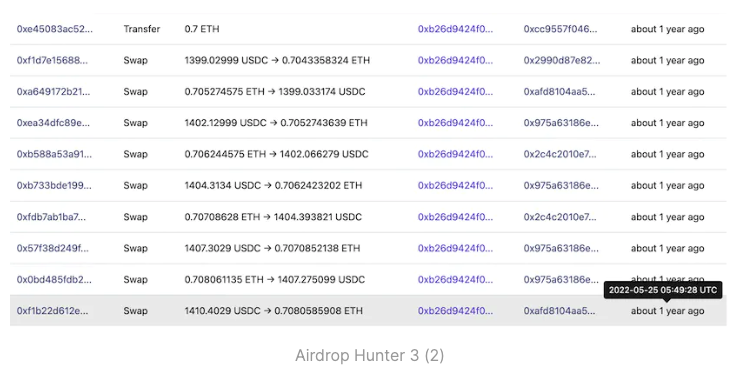Click swap amount 1410.4029 USDC → 0.7080585908 ETH

[274, 311]
